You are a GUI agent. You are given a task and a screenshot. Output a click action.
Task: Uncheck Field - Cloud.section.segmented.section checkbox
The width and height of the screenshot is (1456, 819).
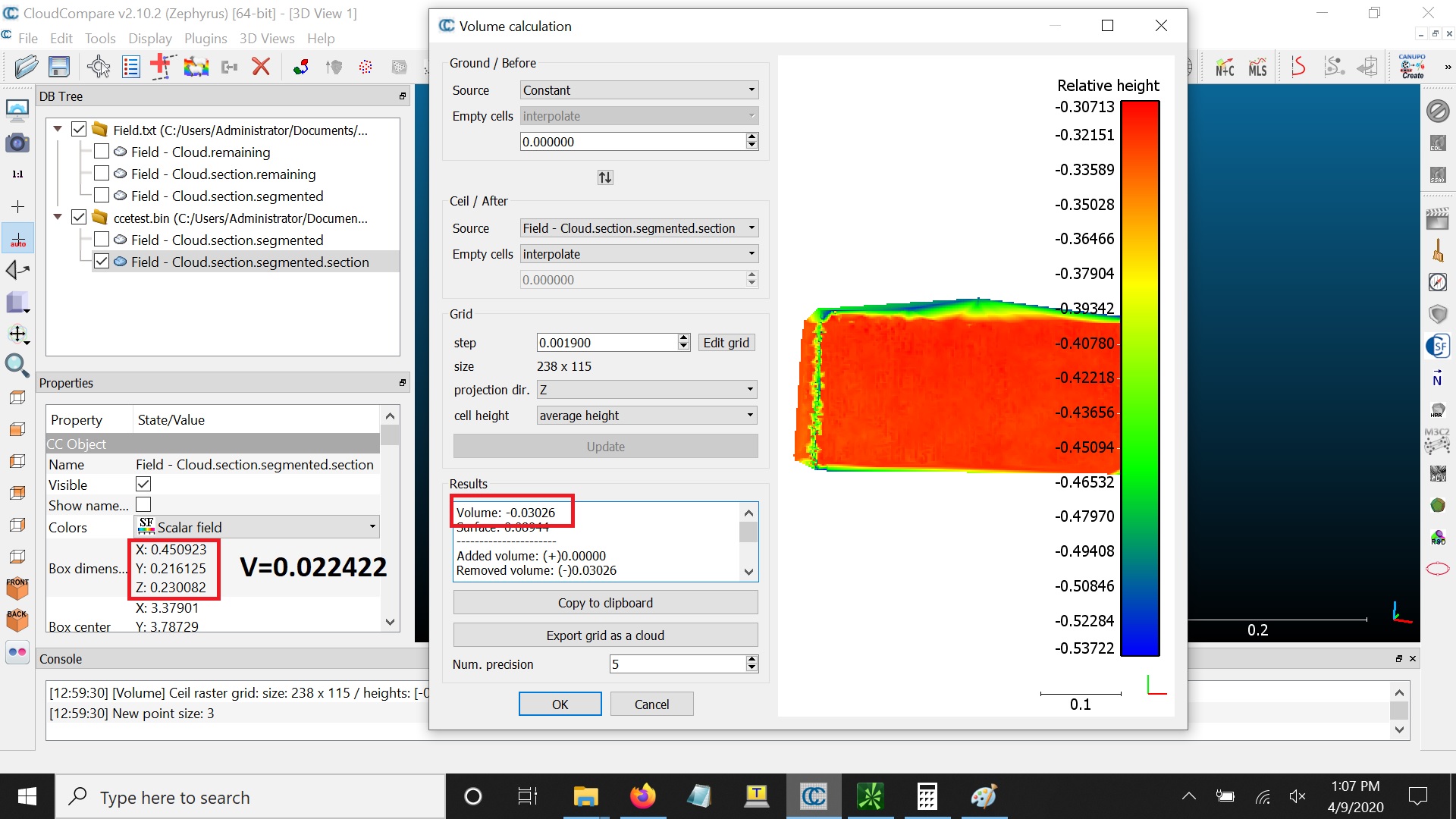click(102, 262)
